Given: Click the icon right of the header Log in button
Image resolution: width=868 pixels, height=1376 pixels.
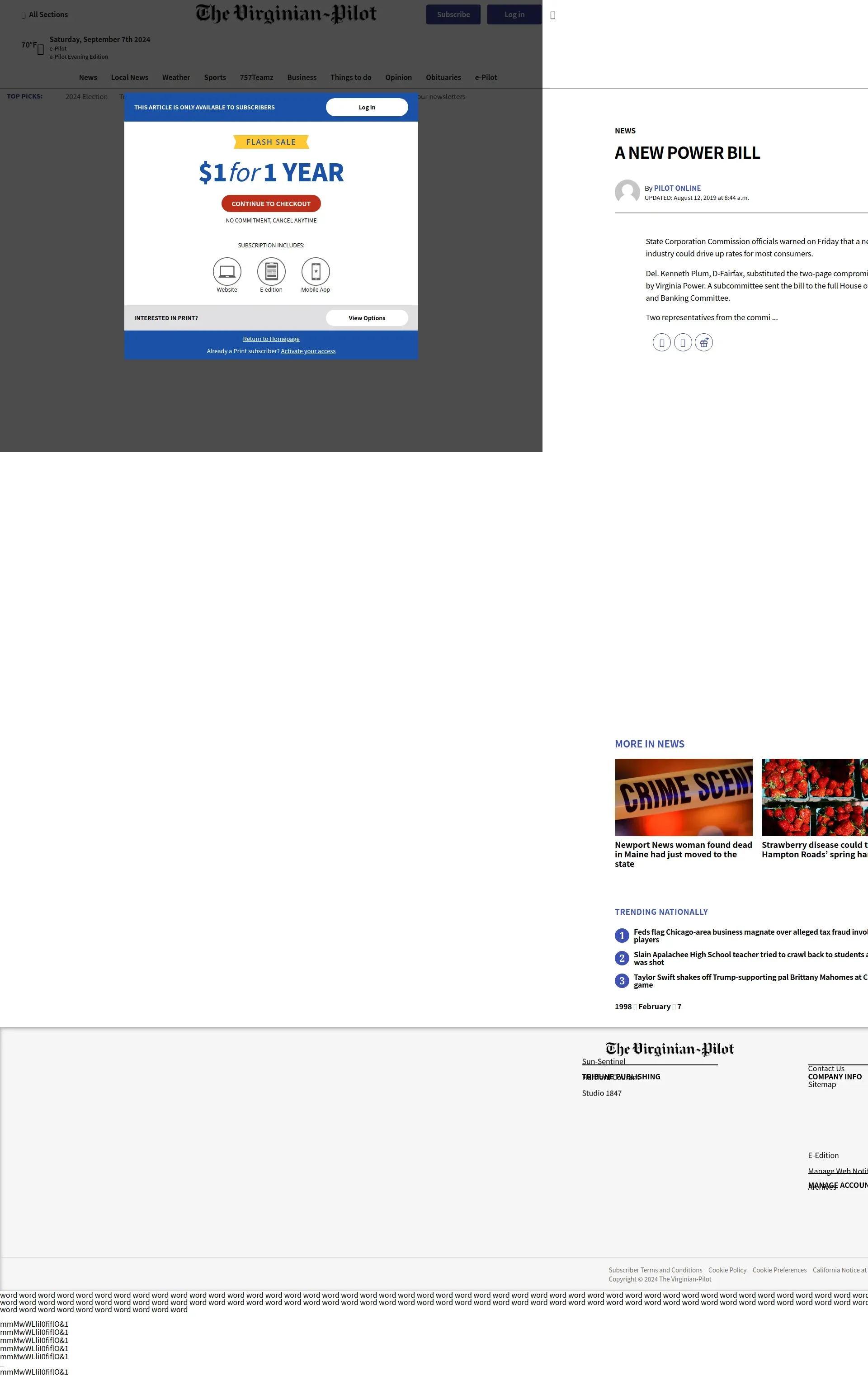Looking at the screenshot, I should pos(552,15).
